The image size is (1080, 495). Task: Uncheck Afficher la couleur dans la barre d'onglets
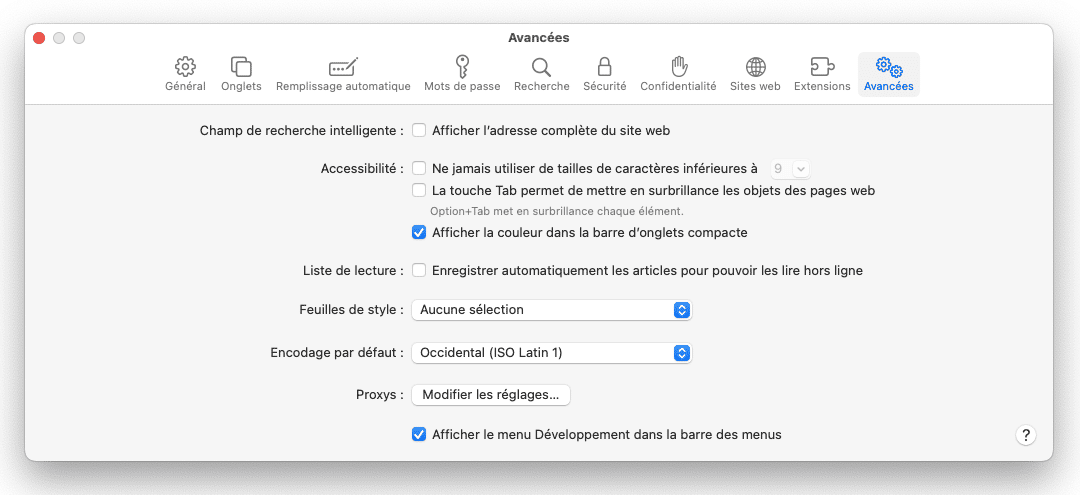[420, 233]
